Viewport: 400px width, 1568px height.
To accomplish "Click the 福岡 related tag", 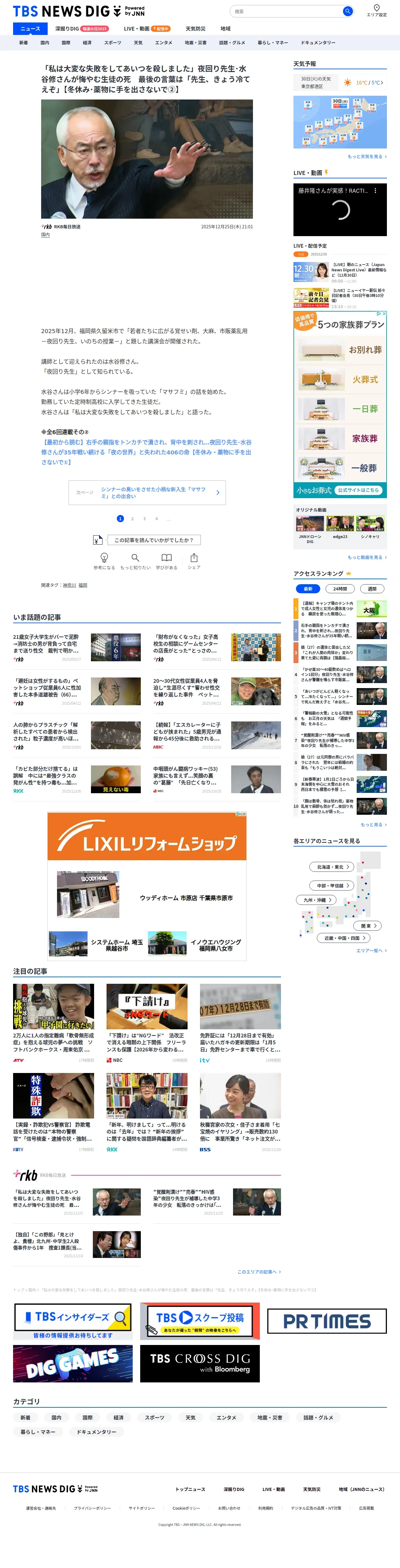I will (x=83, y=585).
